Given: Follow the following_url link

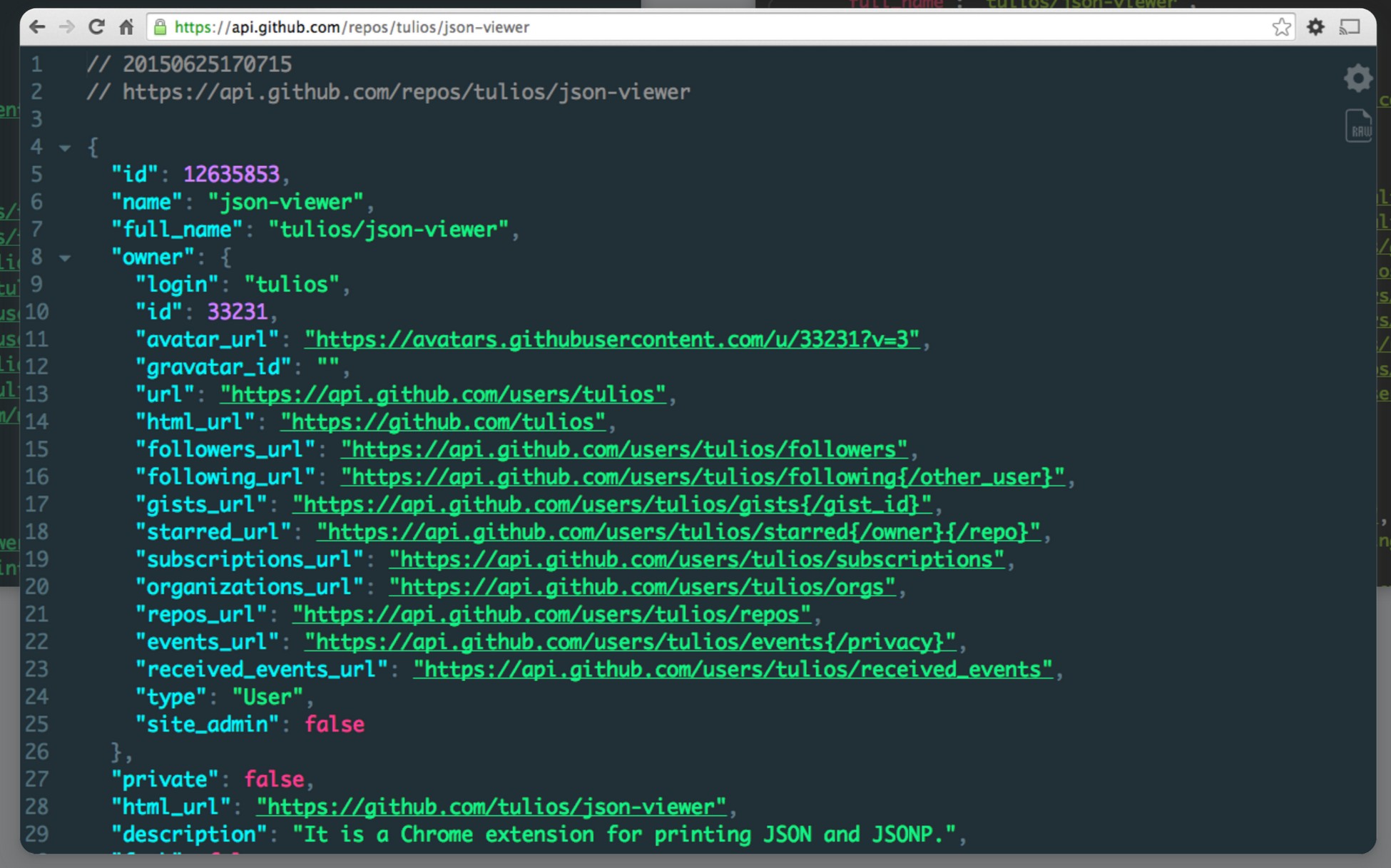Looking at the screenshot, I should [703, 476].
